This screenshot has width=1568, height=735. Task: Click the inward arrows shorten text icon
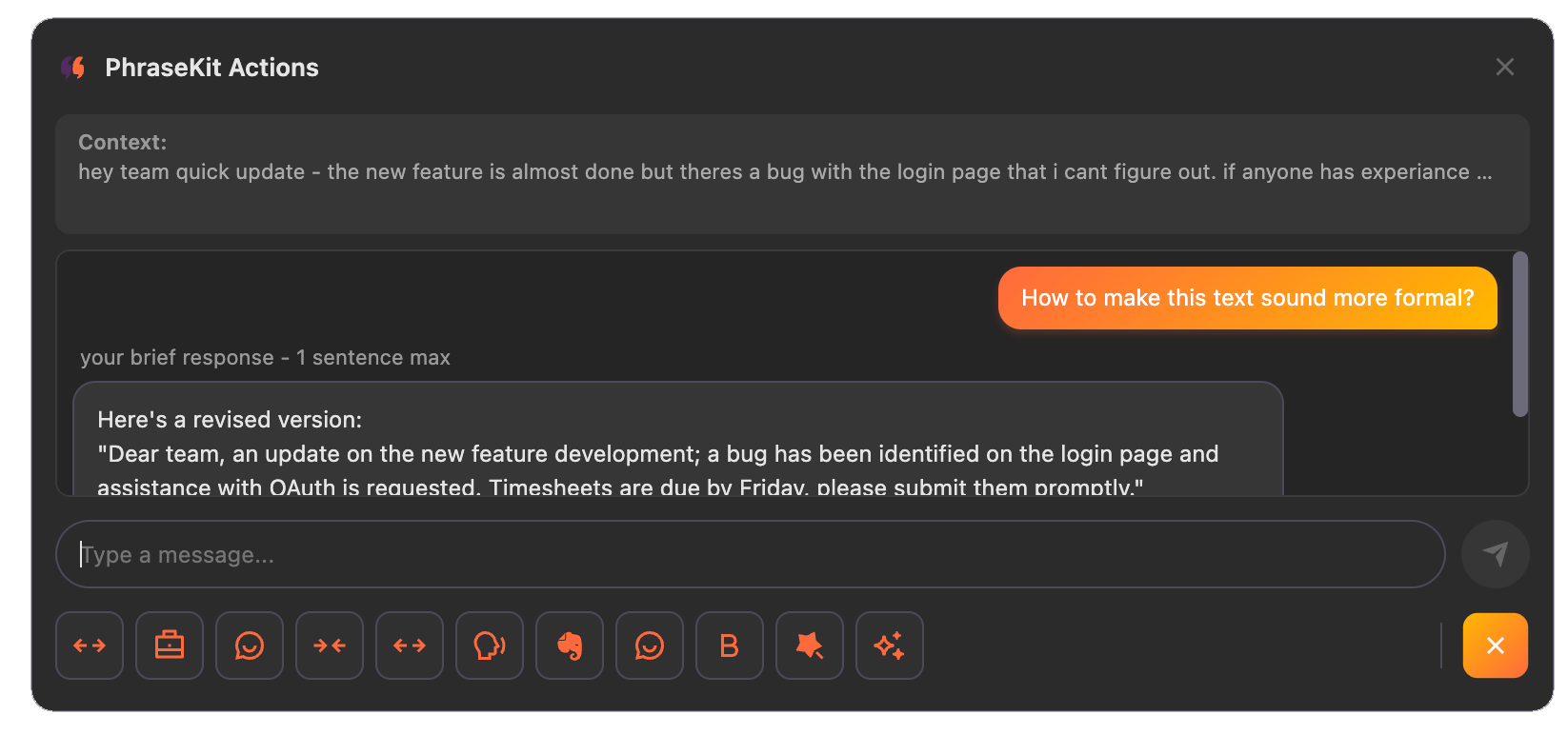330,646
